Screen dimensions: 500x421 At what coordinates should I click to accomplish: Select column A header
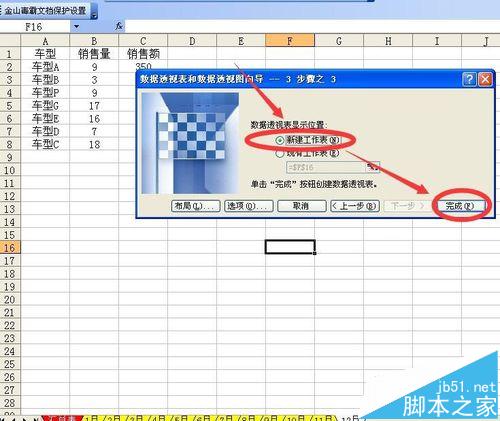[45, 41]
